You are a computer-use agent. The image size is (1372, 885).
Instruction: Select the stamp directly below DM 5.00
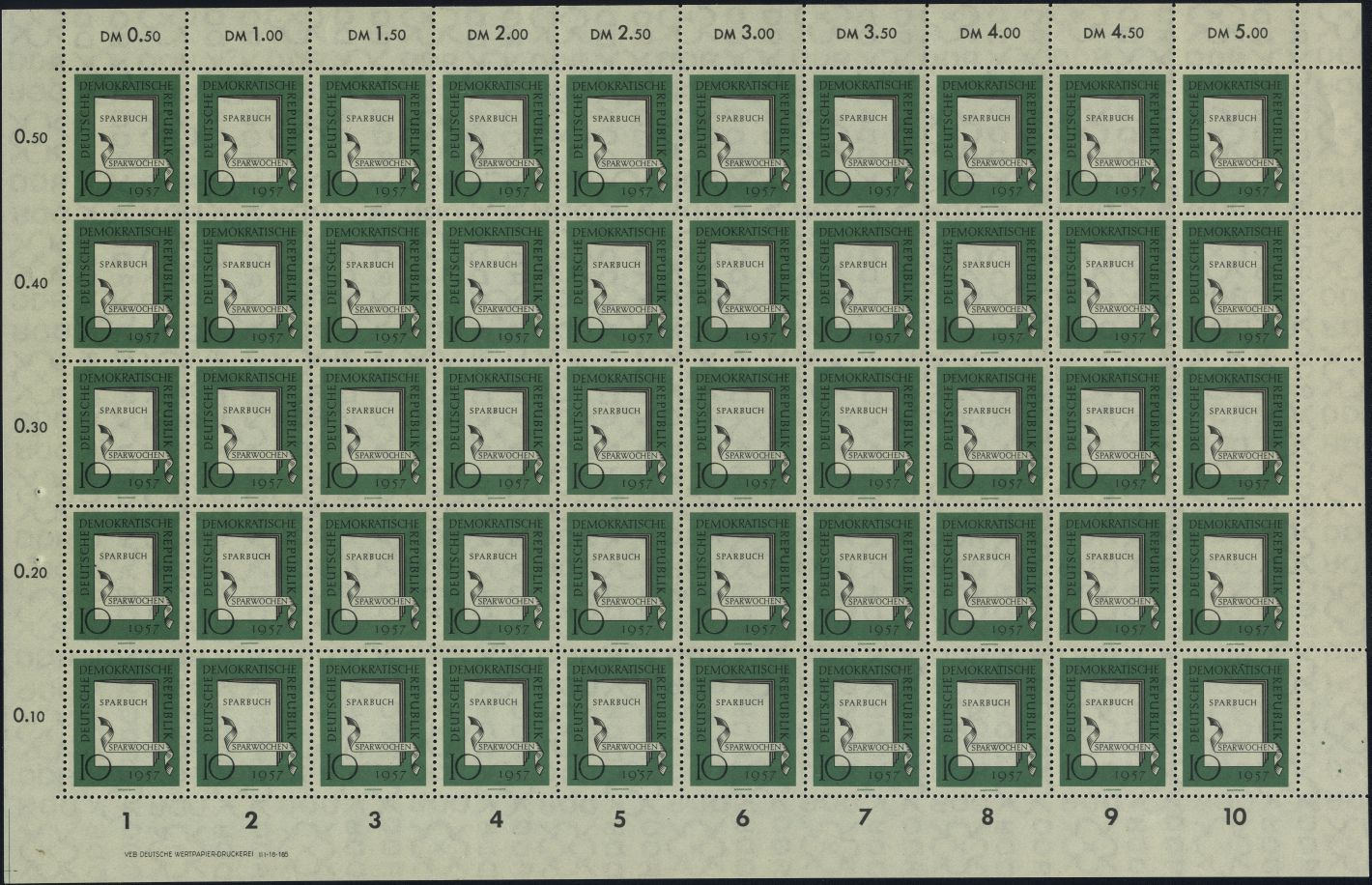tap(1236, 139)
